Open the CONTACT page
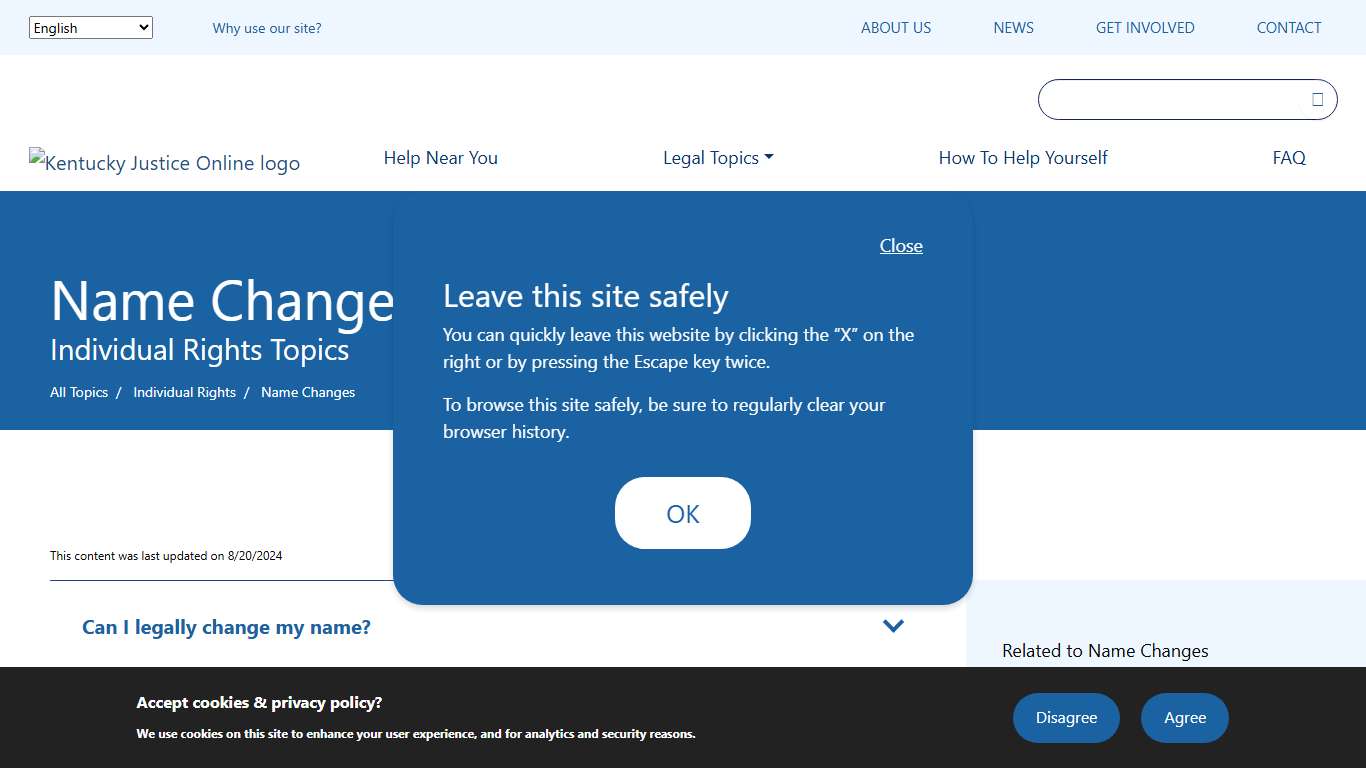Viewport: 1366px width, 768px height. pos(1288,27)
